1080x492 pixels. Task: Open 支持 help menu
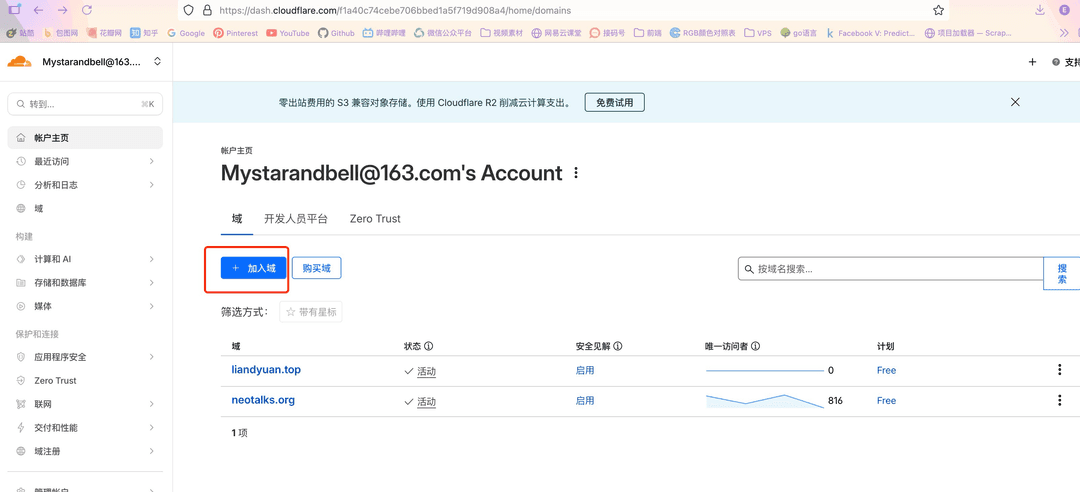(x=1066, y=62)
